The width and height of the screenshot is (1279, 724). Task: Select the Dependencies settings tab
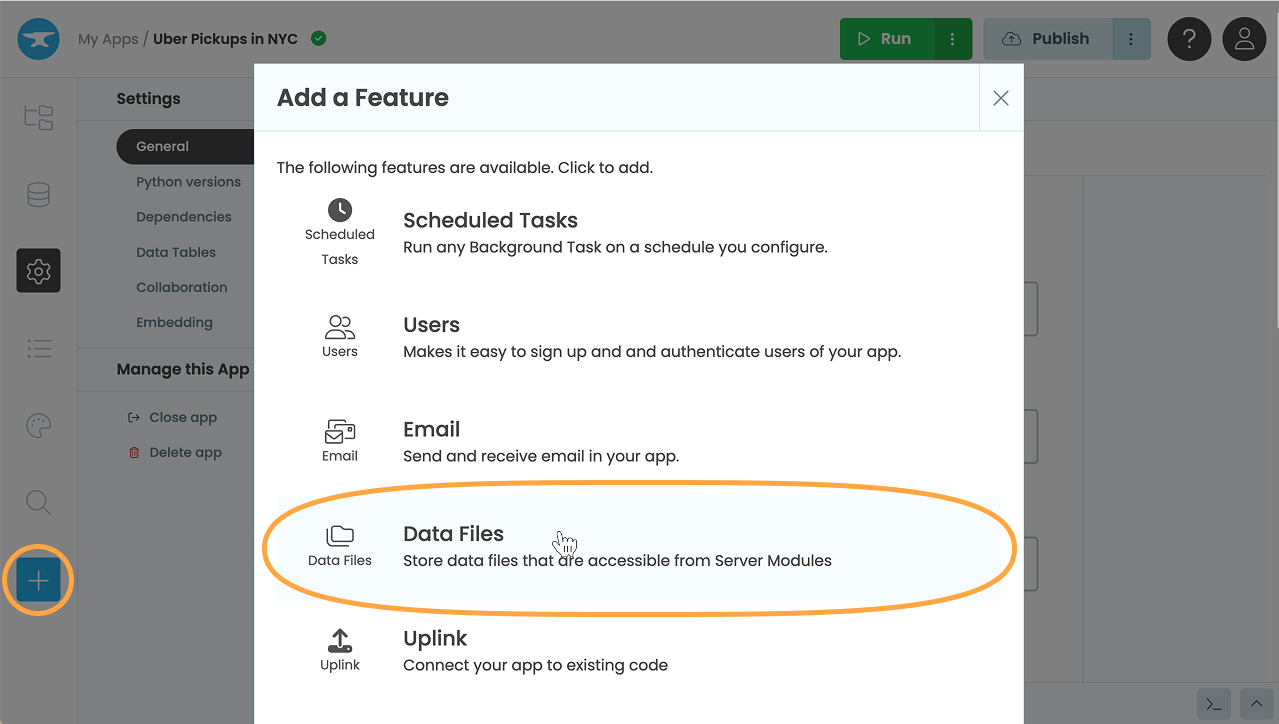tap(184, 216)
